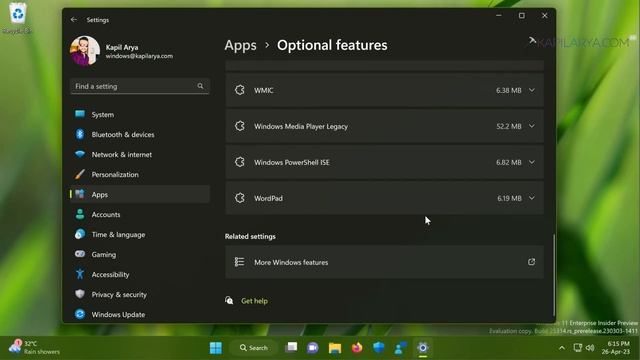Click the 52.2 MB size value
The height and width of the screenshot is (360, 640).
[x=509, y=127]
